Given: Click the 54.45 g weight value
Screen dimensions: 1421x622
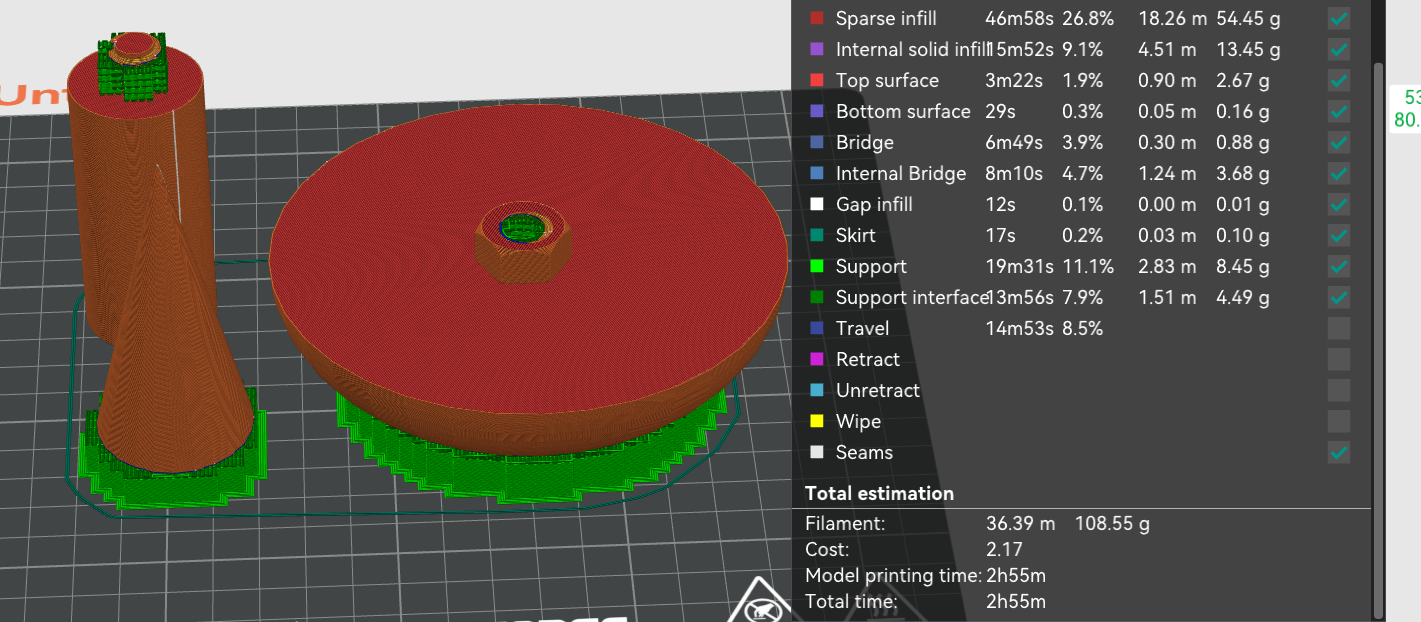Looking at the screenshot, I should coord(1248,18).
